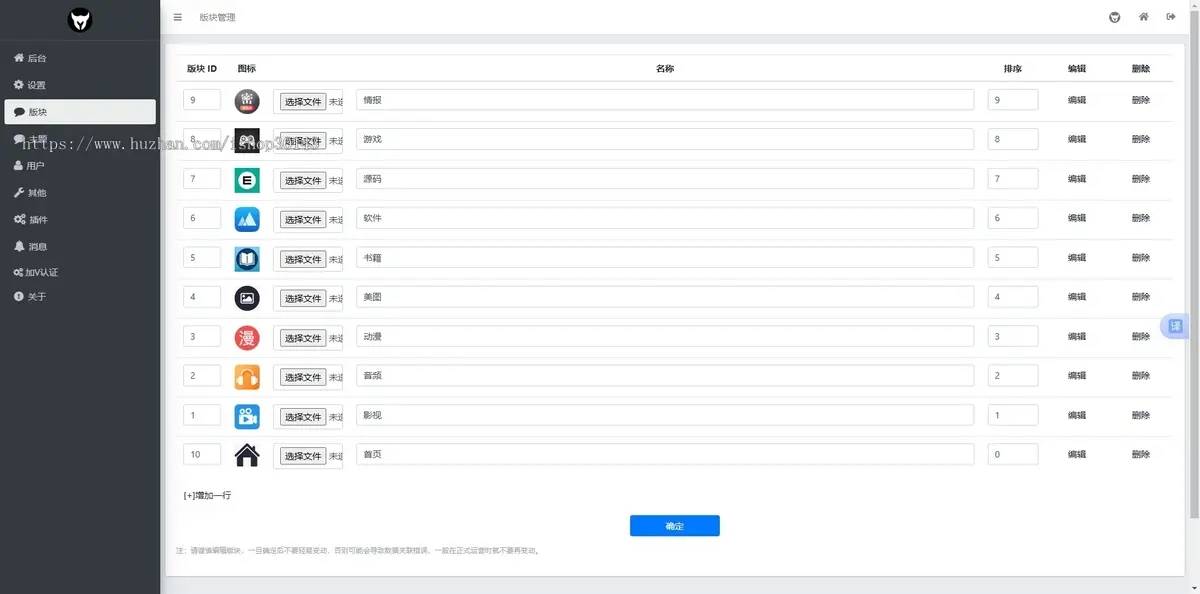Click the 首页 house icon

[x=247, y=456]
